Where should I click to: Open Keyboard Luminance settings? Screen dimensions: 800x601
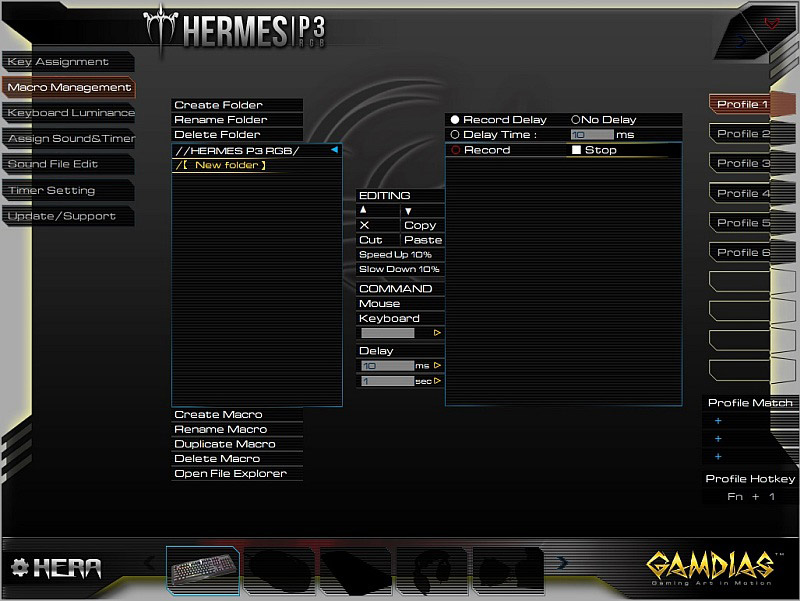click(x=69, y=113)
